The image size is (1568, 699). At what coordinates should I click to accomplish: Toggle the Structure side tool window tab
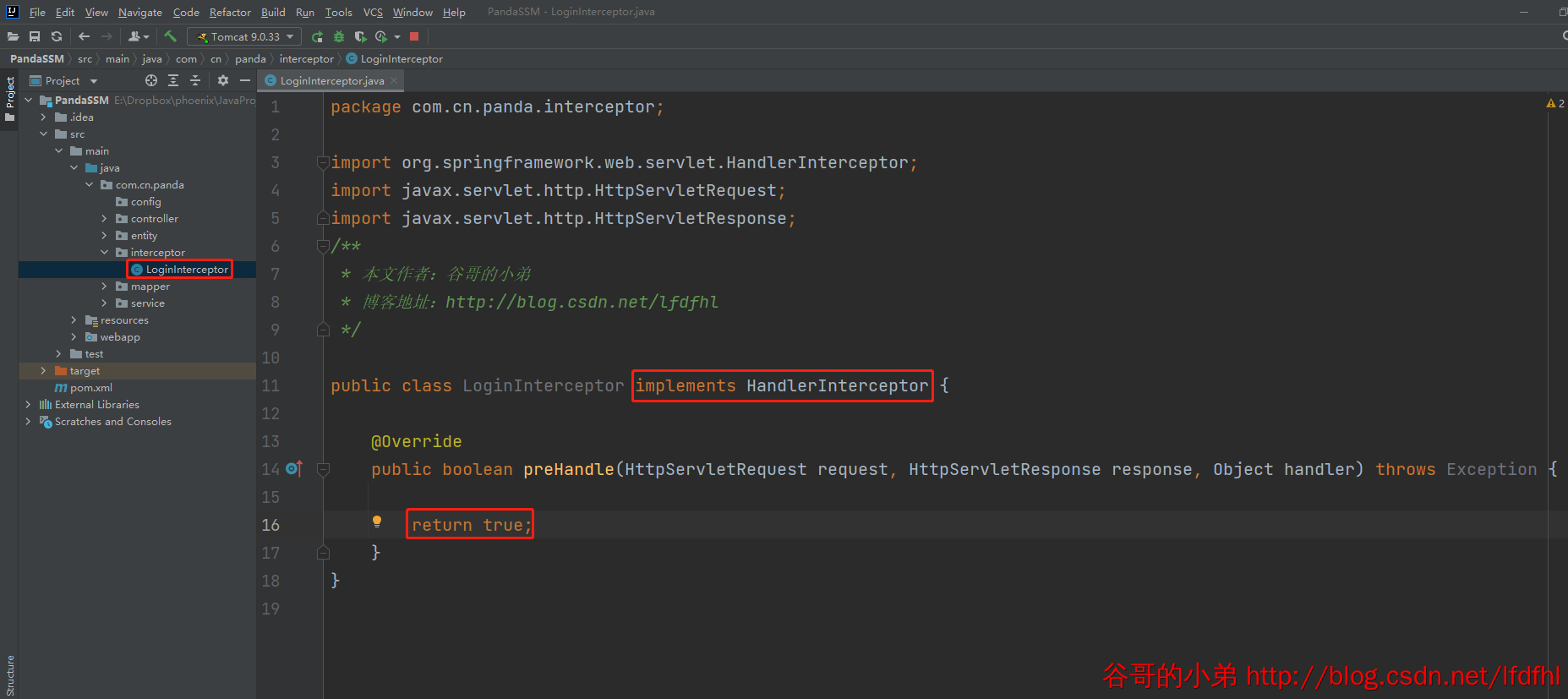[x=9, y=674]
